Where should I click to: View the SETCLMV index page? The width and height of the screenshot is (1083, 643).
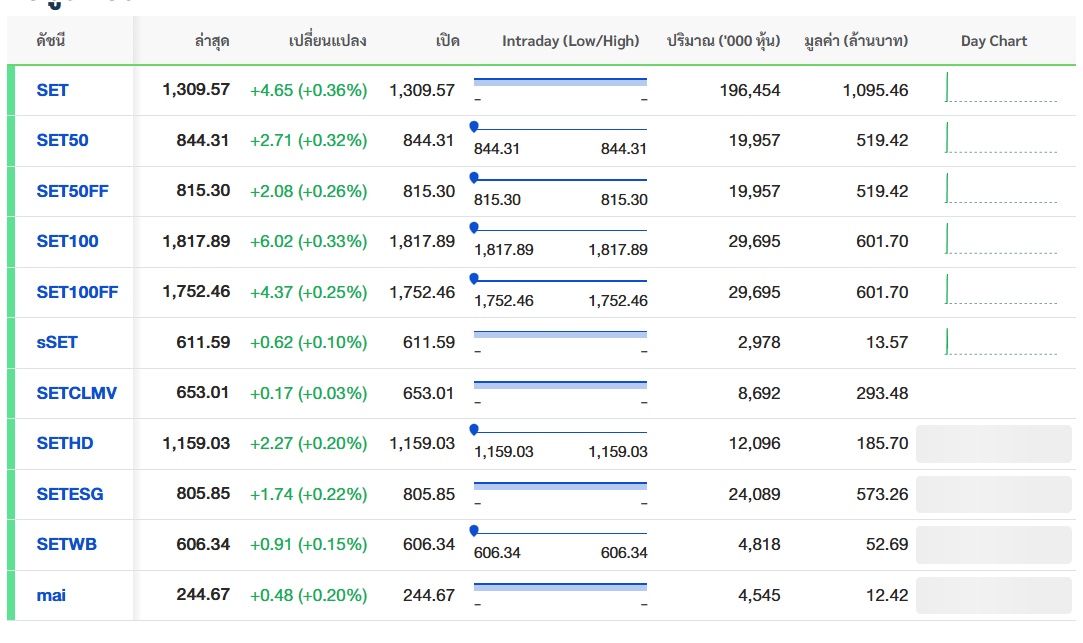pos(76,393)
